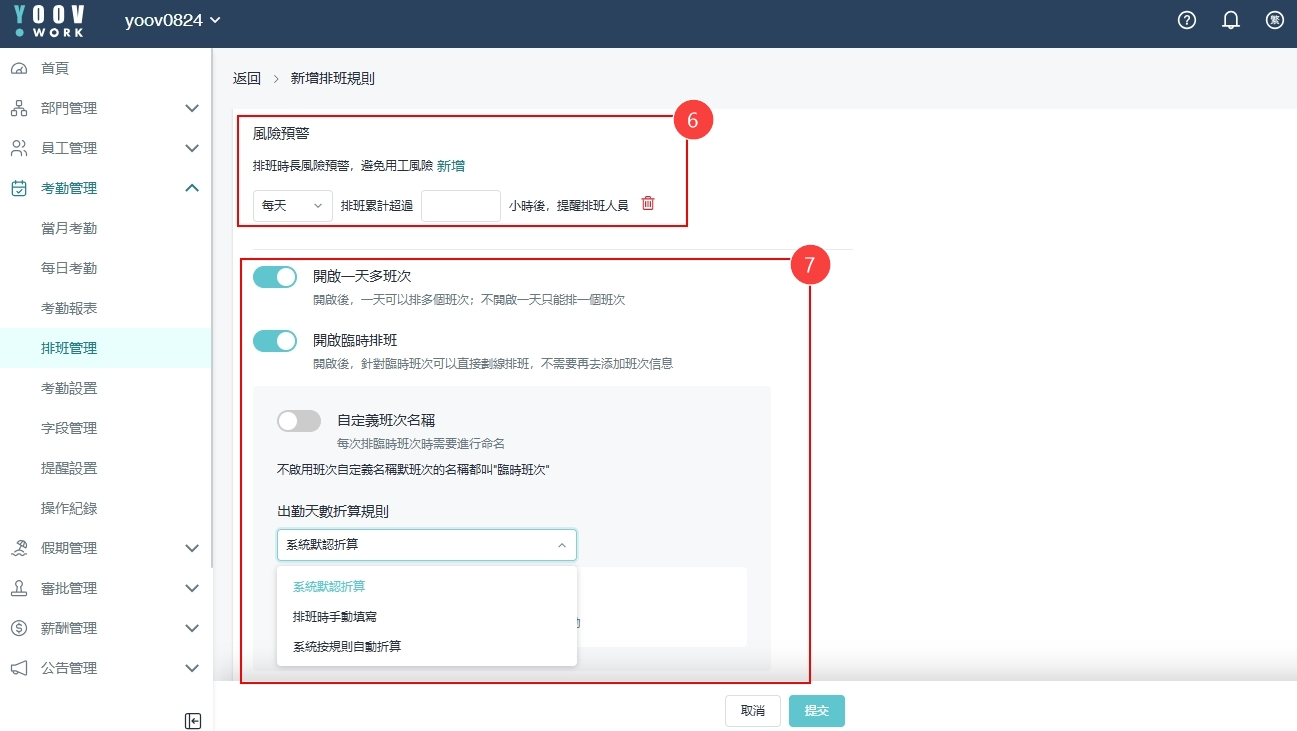Disable the 開啟臨時排班 switch
Screen dimensions: 1297x731
click(x=275, y=341)
